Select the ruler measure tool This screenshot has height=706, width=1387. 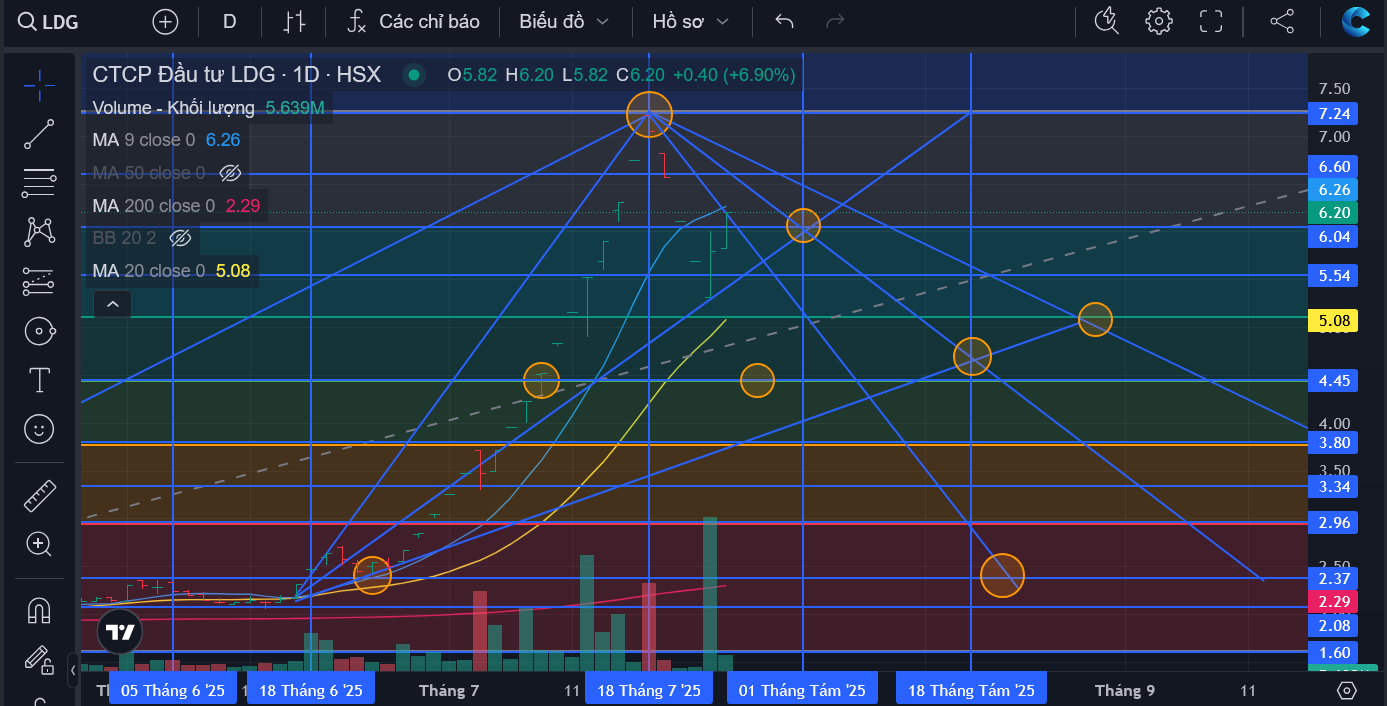[39, 495]
